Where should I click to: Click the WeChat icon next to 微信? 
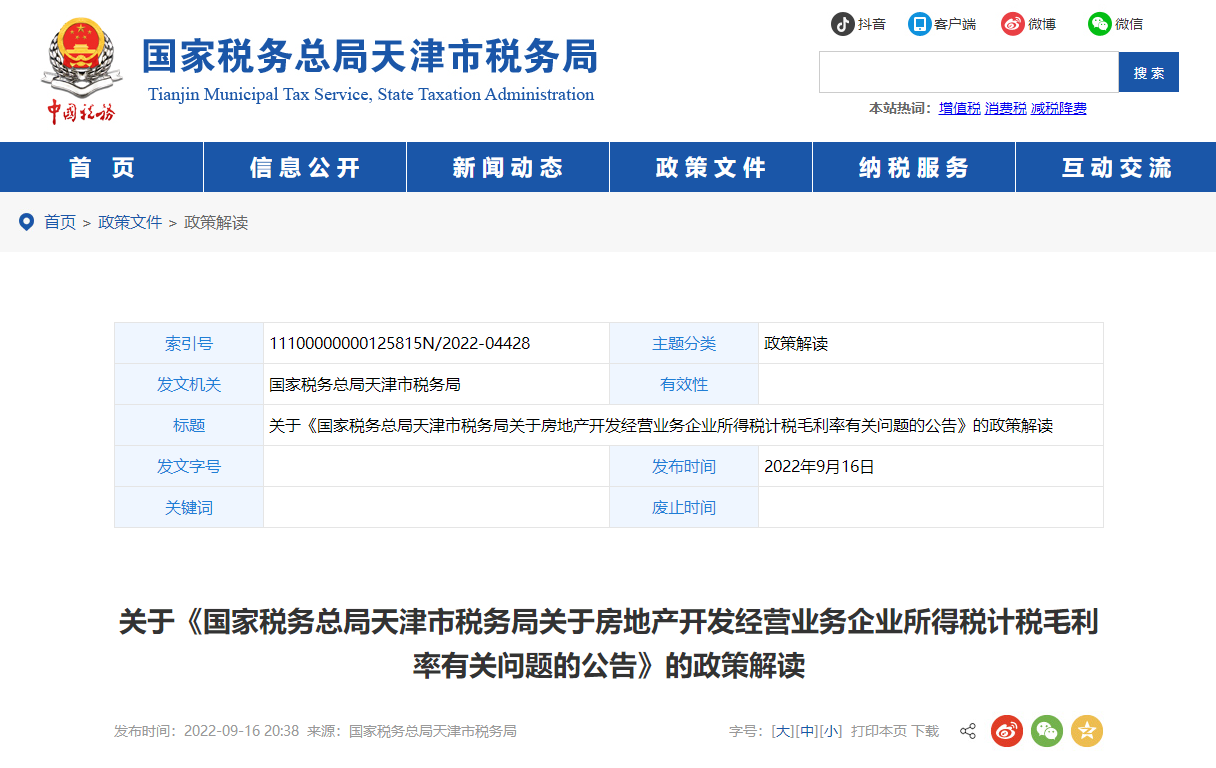tap(1097, 23)
